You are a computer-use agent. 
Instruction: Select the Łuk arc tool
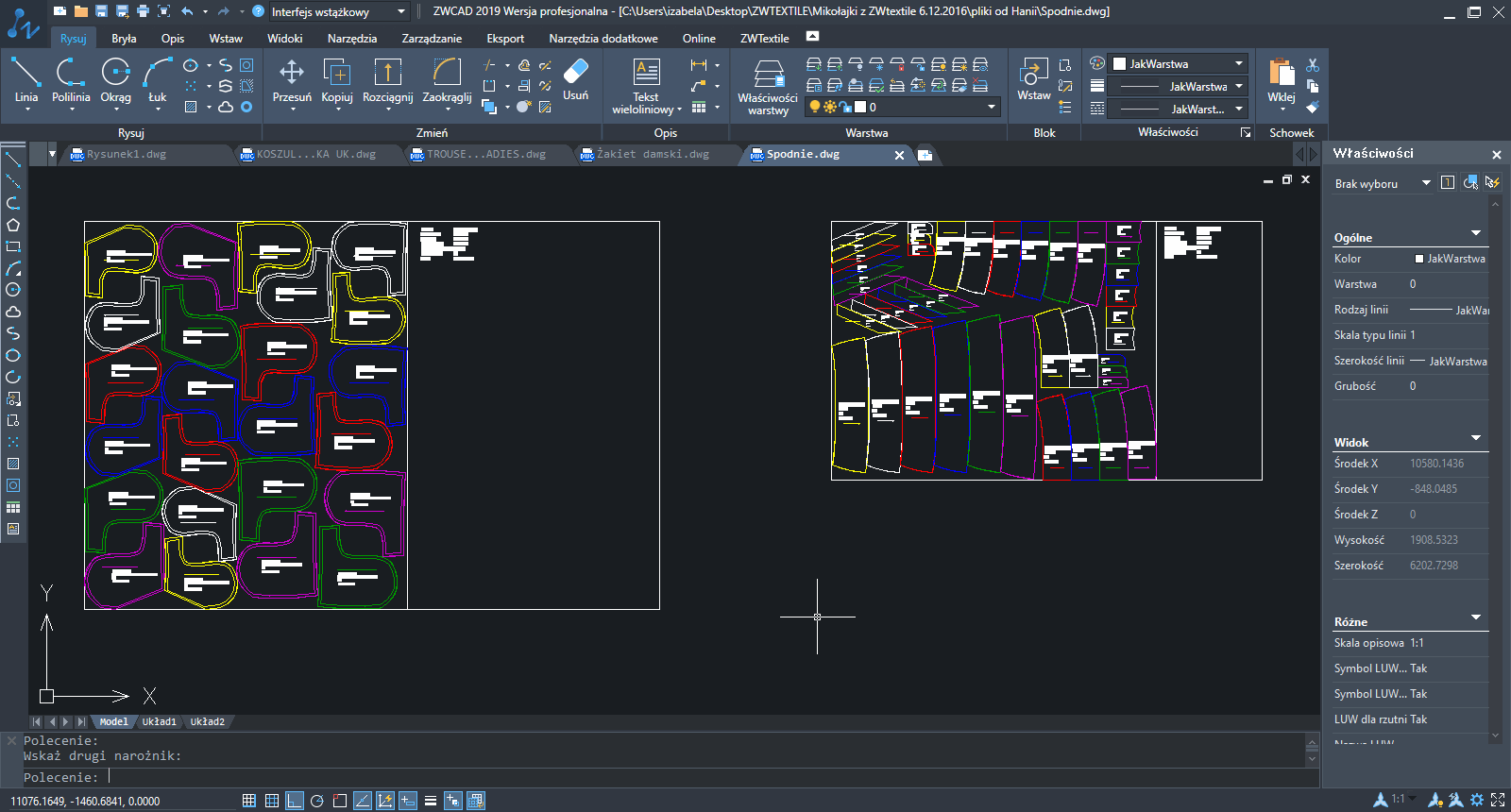tap(157, 79)
